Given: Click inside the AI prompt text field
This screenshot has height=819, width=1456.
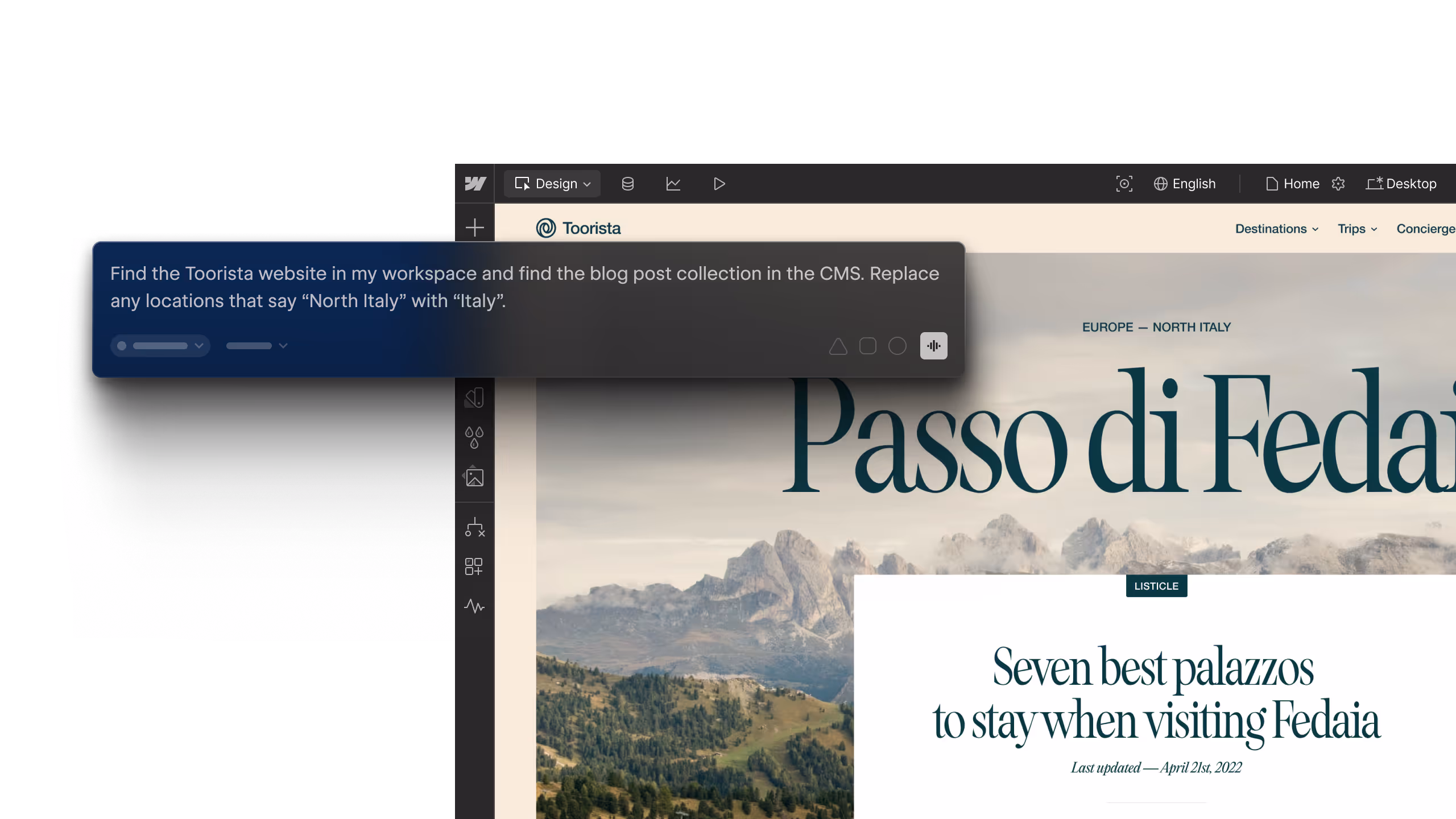Looking at the screenshot, I should [523, 287].
